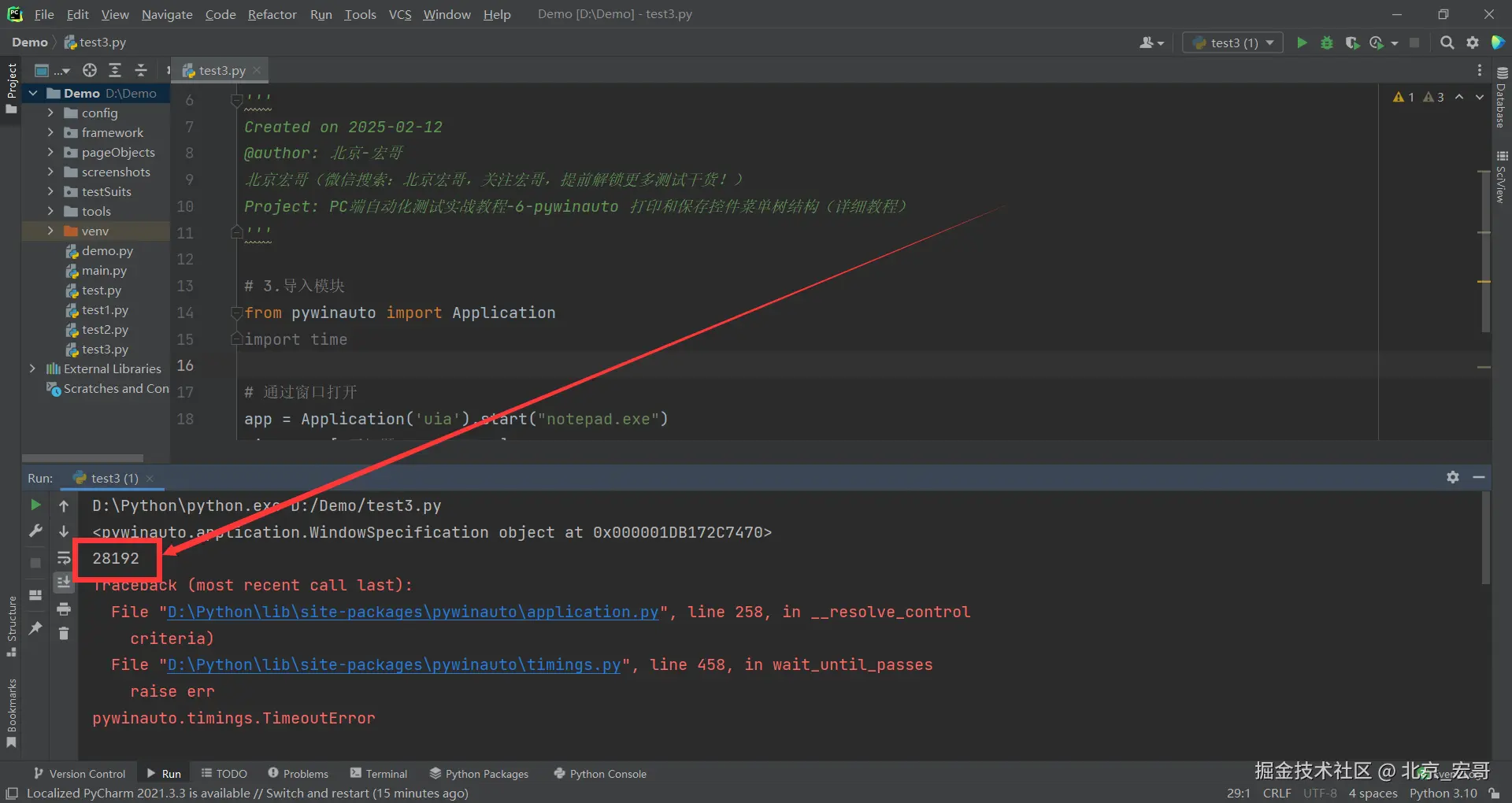Rerun test3 in Run panel
Screen dimensions: 1512x803
(x=35, y=505)
